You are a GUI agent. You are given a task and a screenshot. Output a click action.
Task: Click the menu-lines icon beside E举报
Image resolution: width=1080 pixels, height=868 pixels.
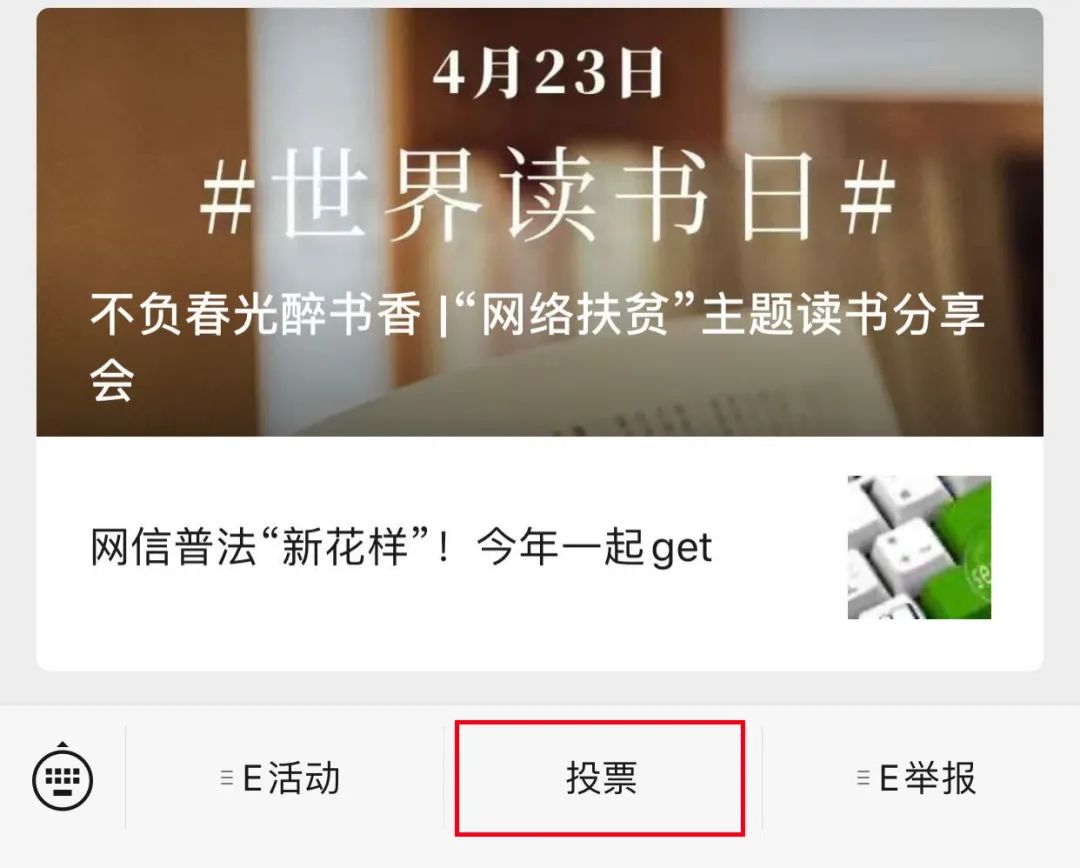[863, 778]
